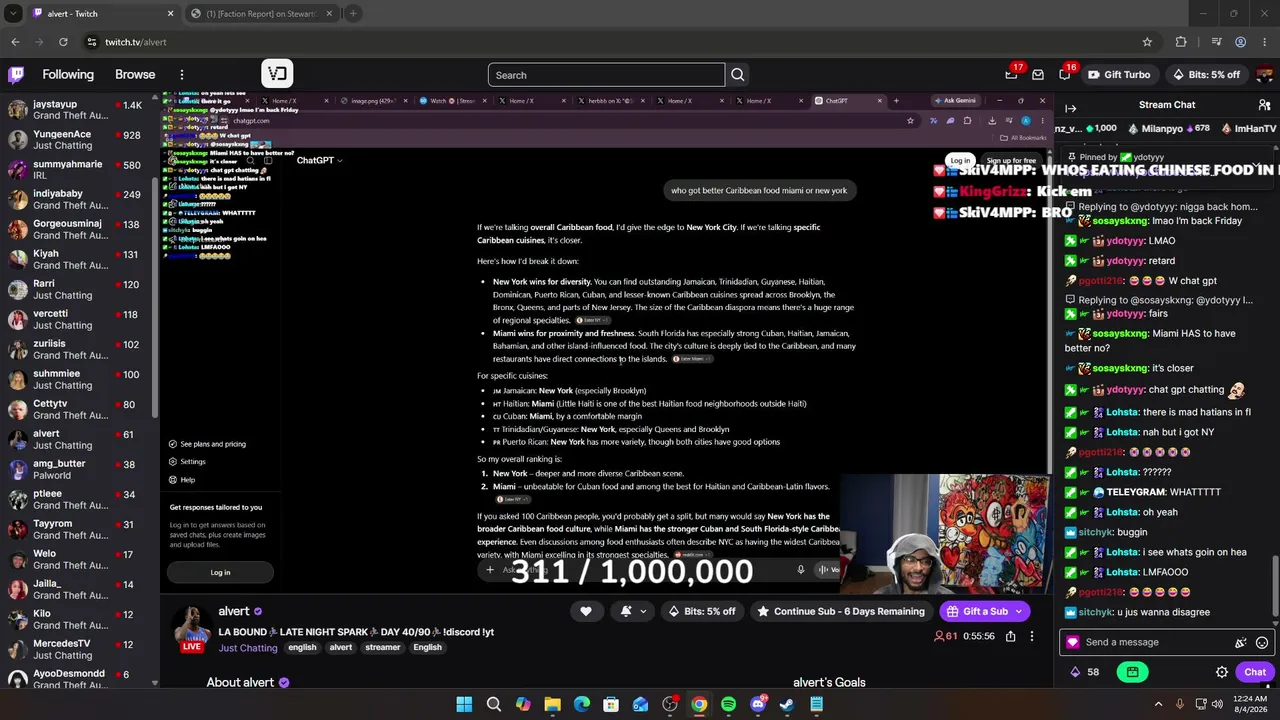This screenshot has width=1280, height=720.
Task: Toggle notifications bell for alvert
Action: [626, 611]
